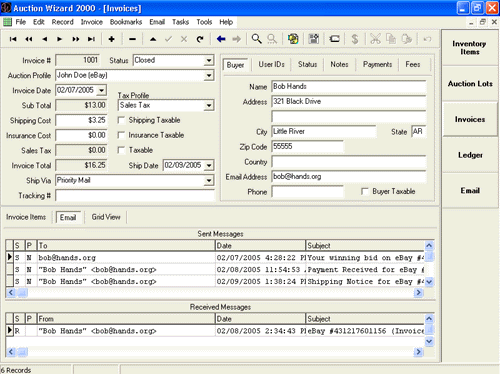Screen dimensions: 500x374
Task: Open the Bookmarks menu
Action: (x=126, y=22)
